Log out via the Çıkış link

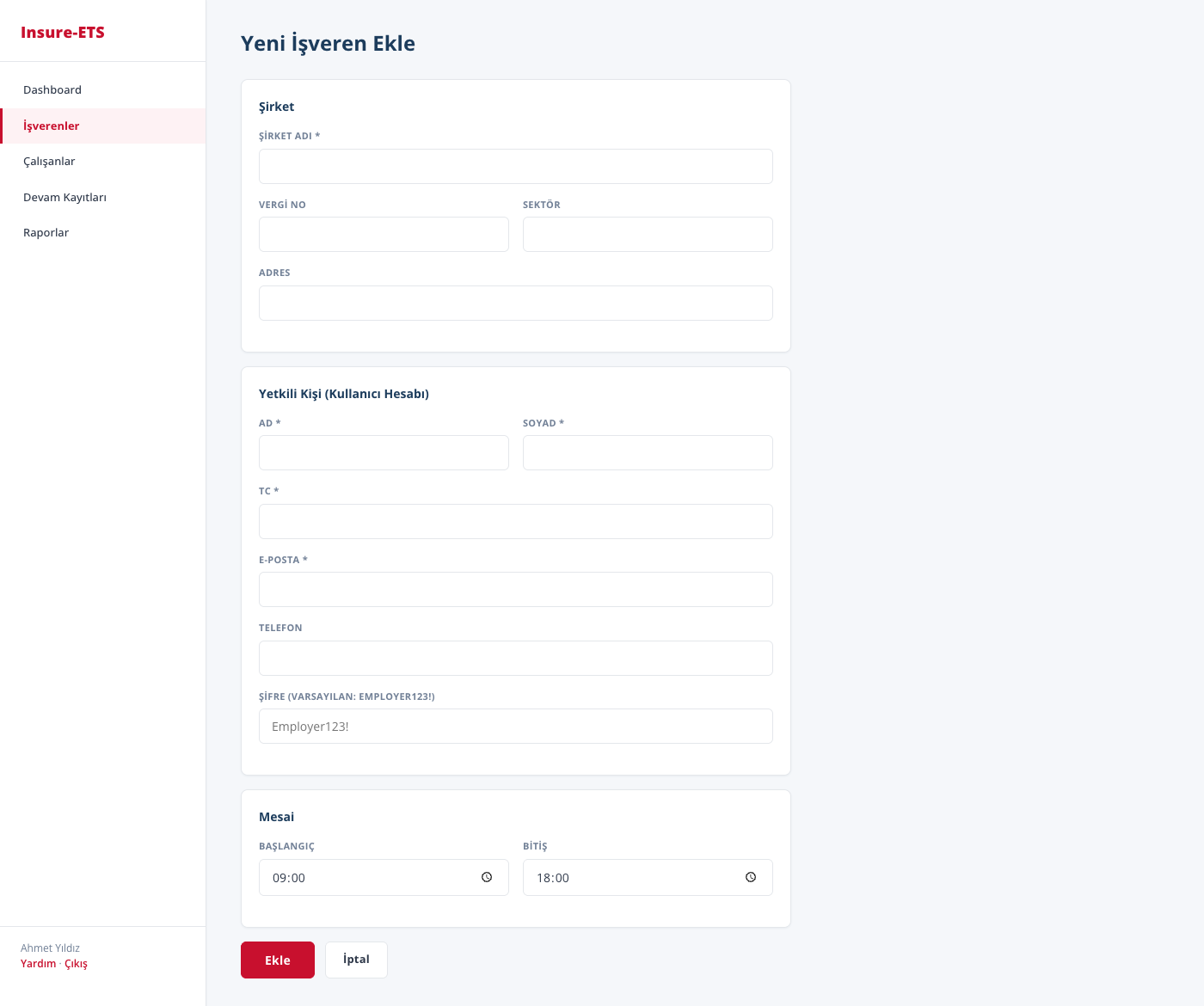tap(76, 964)
